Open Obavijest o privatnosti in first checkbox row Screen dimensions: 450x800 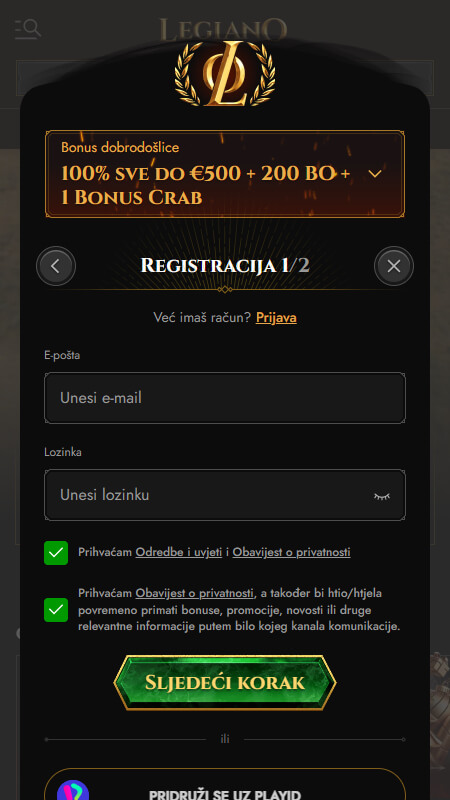(291, 552)
